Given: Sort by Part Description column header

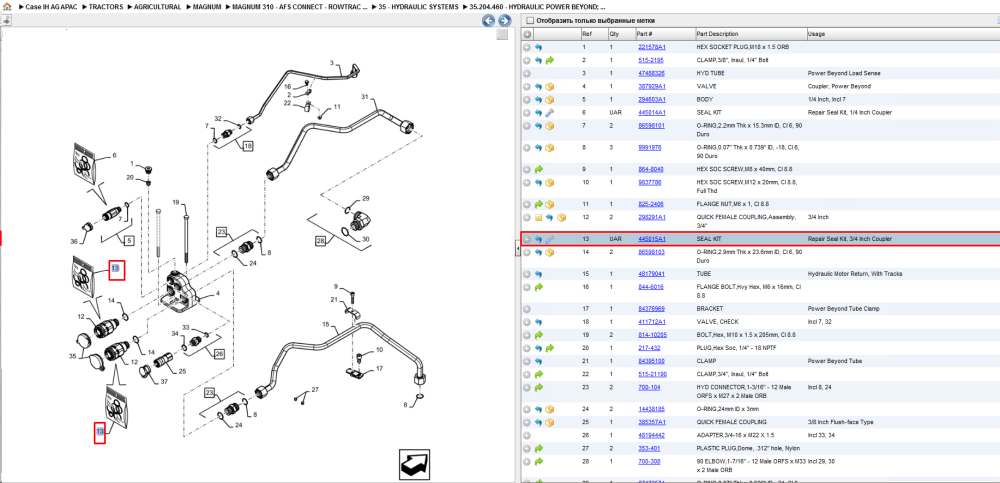Looking at the screenshot, I should point(717,34).
